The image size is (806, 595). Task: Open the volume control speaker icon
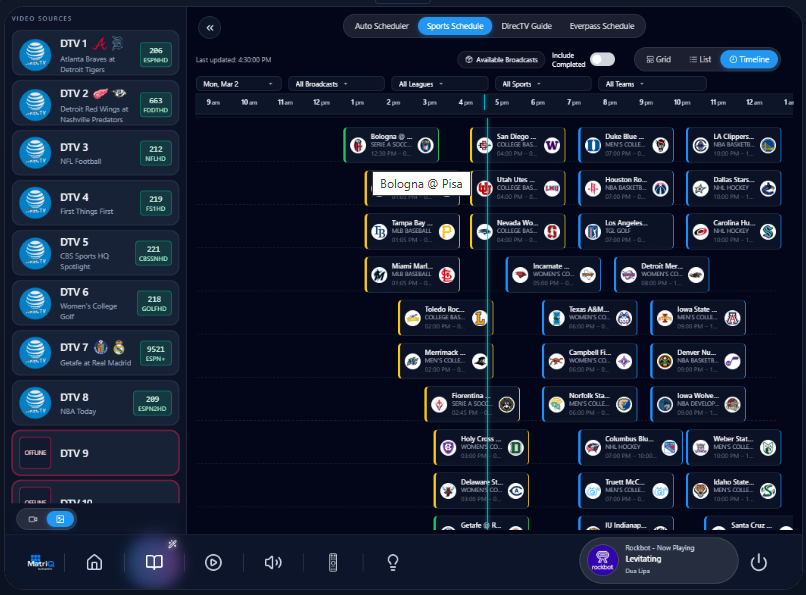(x=273, y=562)
